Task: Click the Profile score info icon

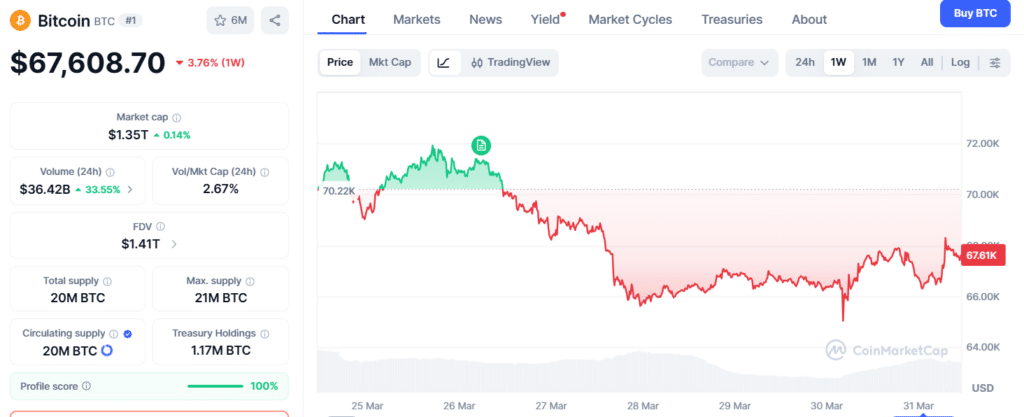Action: [87, 386]
